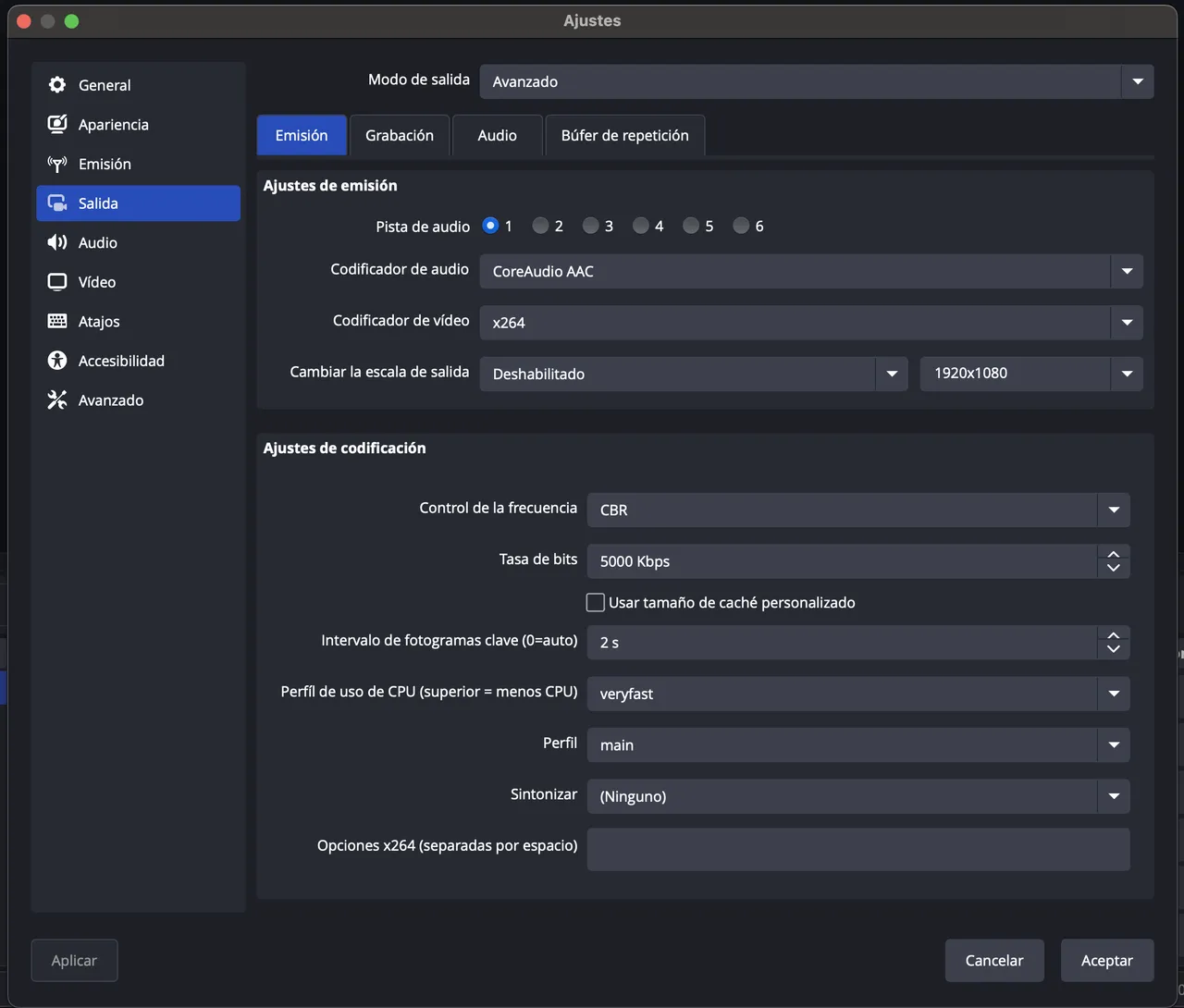Viewport: 1184px width, 1008px height.
Task: Expand the CPU usage preset veryfast dropdown
Action: (858, 694)
